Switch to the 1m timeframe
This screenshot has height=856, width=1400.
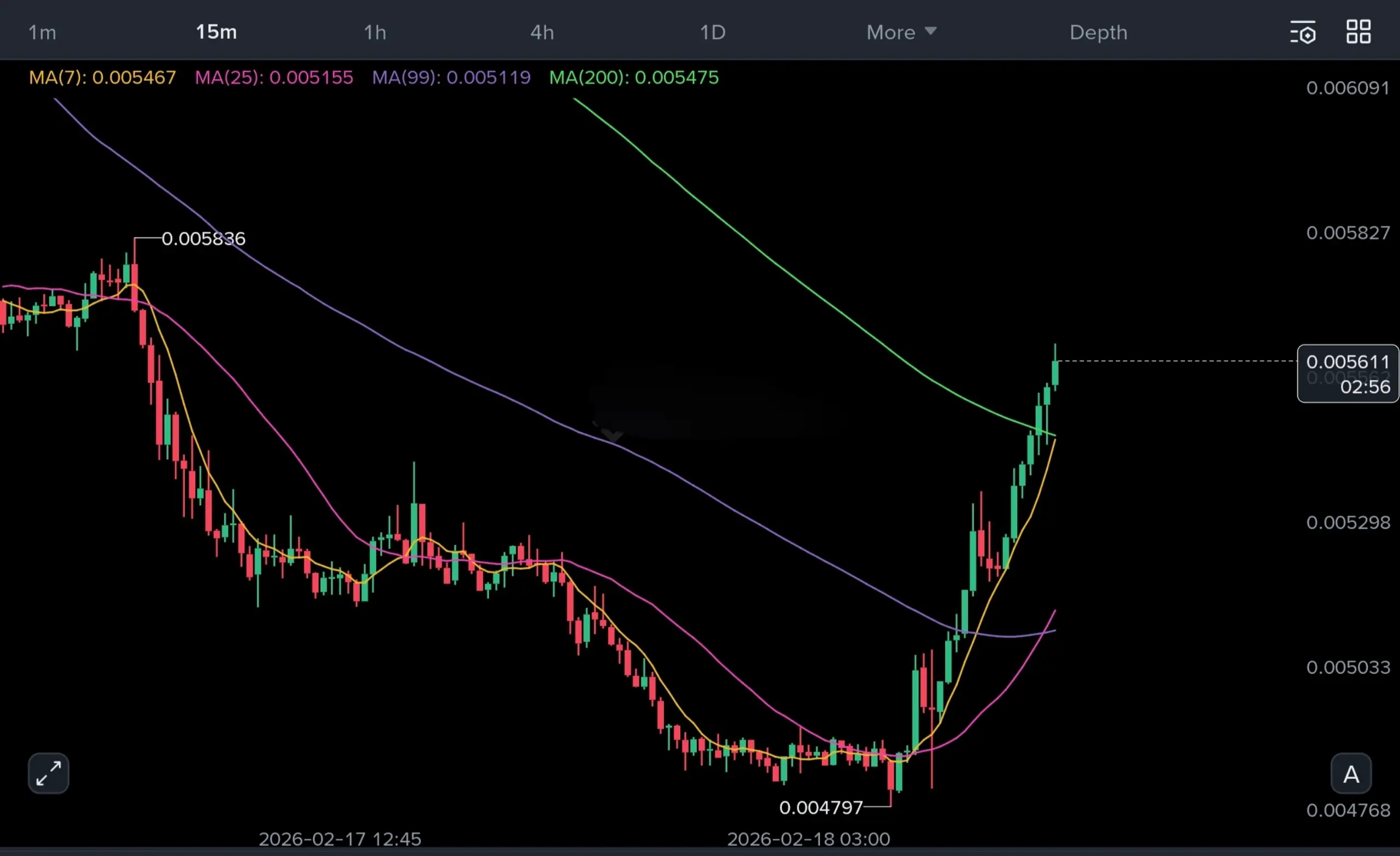[42, 32]
